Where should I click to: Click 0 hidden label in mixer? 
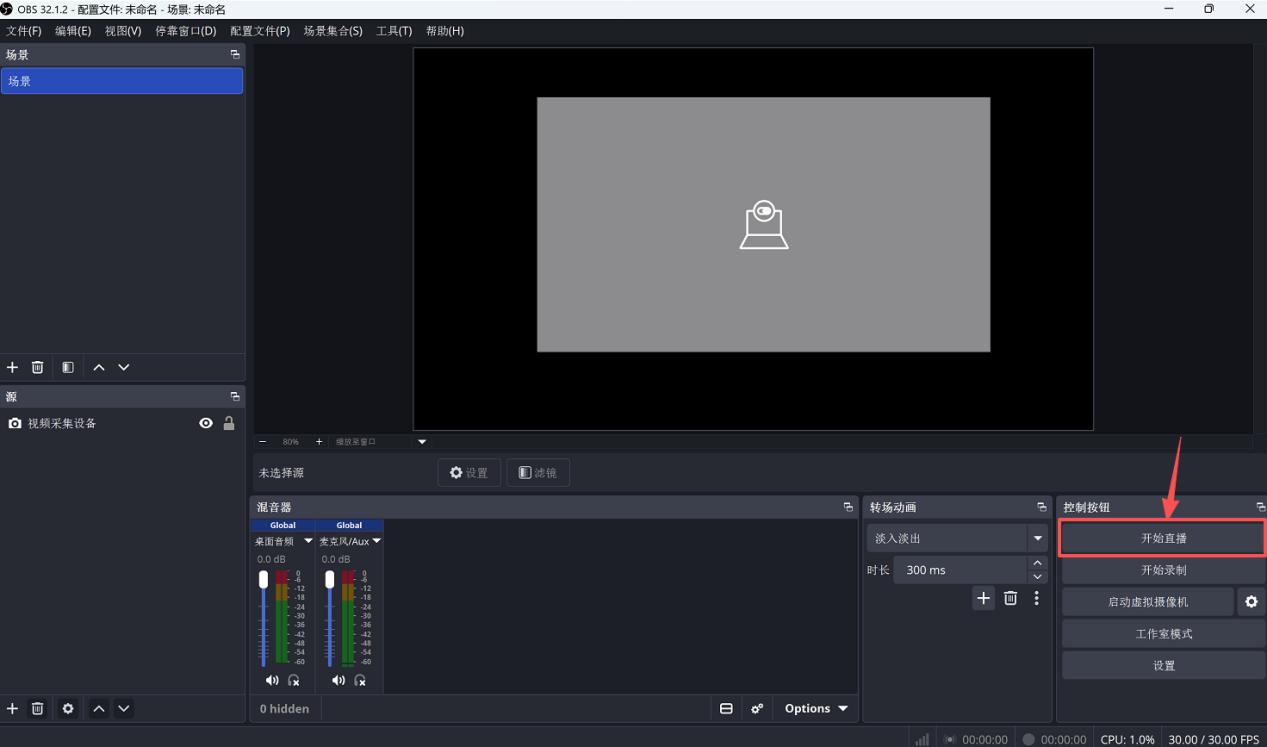point(284,708)
